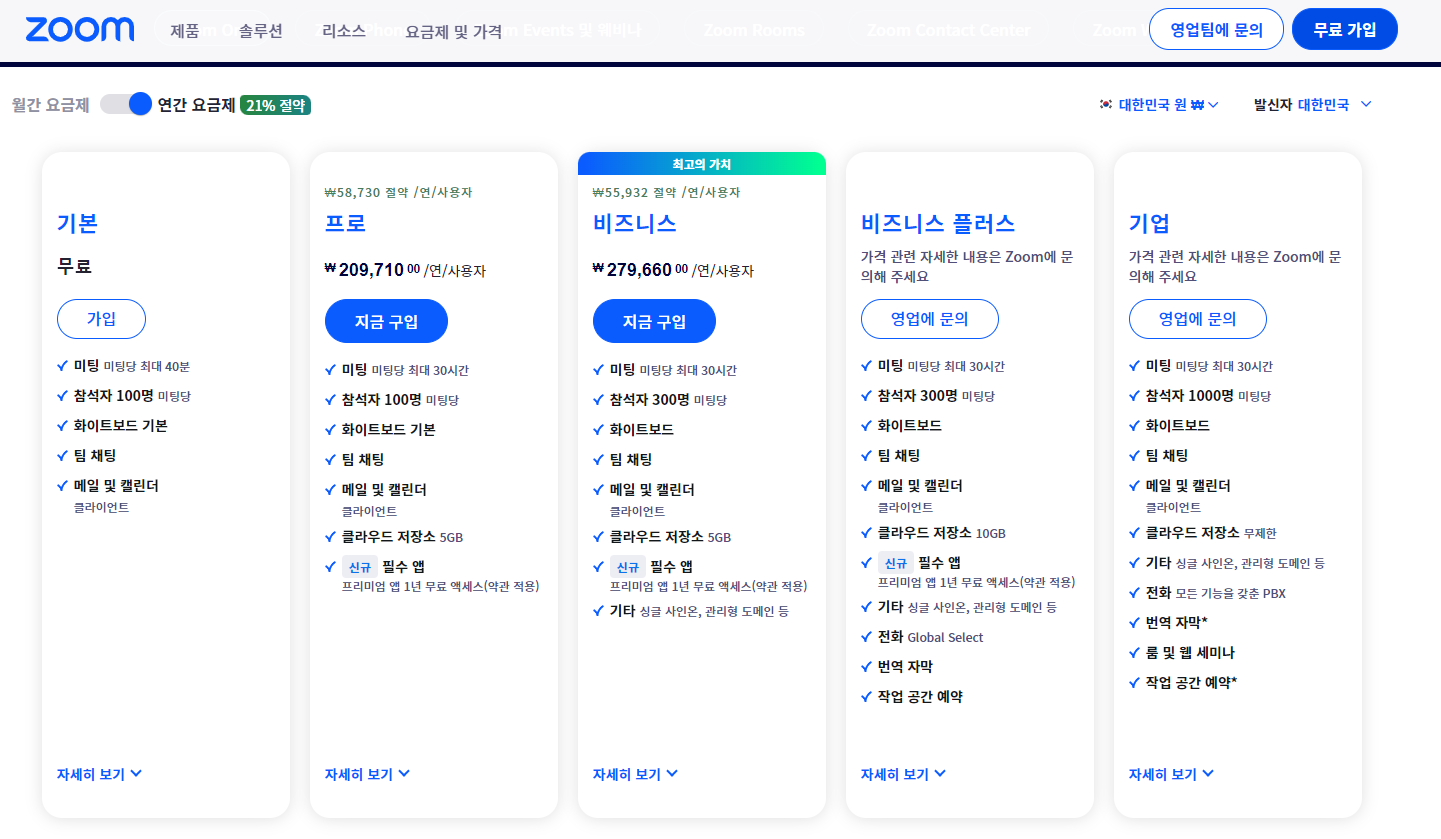Screen dimensions: 1441x839
Task: Toggle the monthly/annual billing switch
Action: (x=126, y=104)
